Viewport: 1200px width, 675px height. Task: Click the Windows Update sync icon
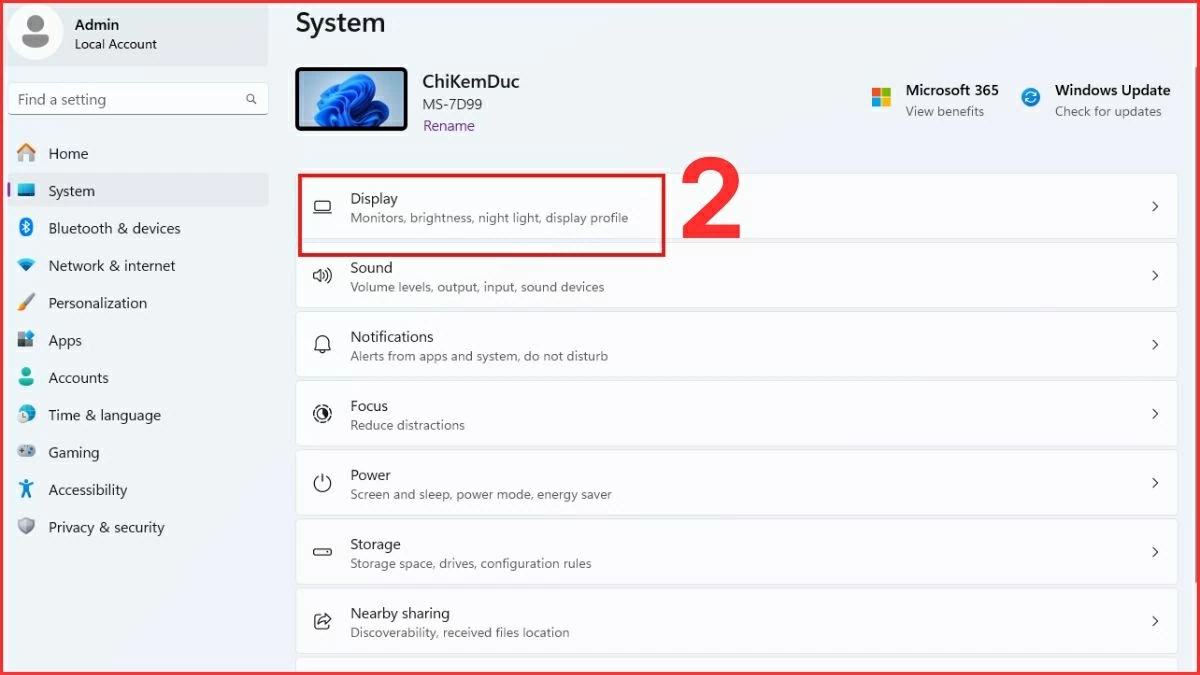[x=1030, y=98]
